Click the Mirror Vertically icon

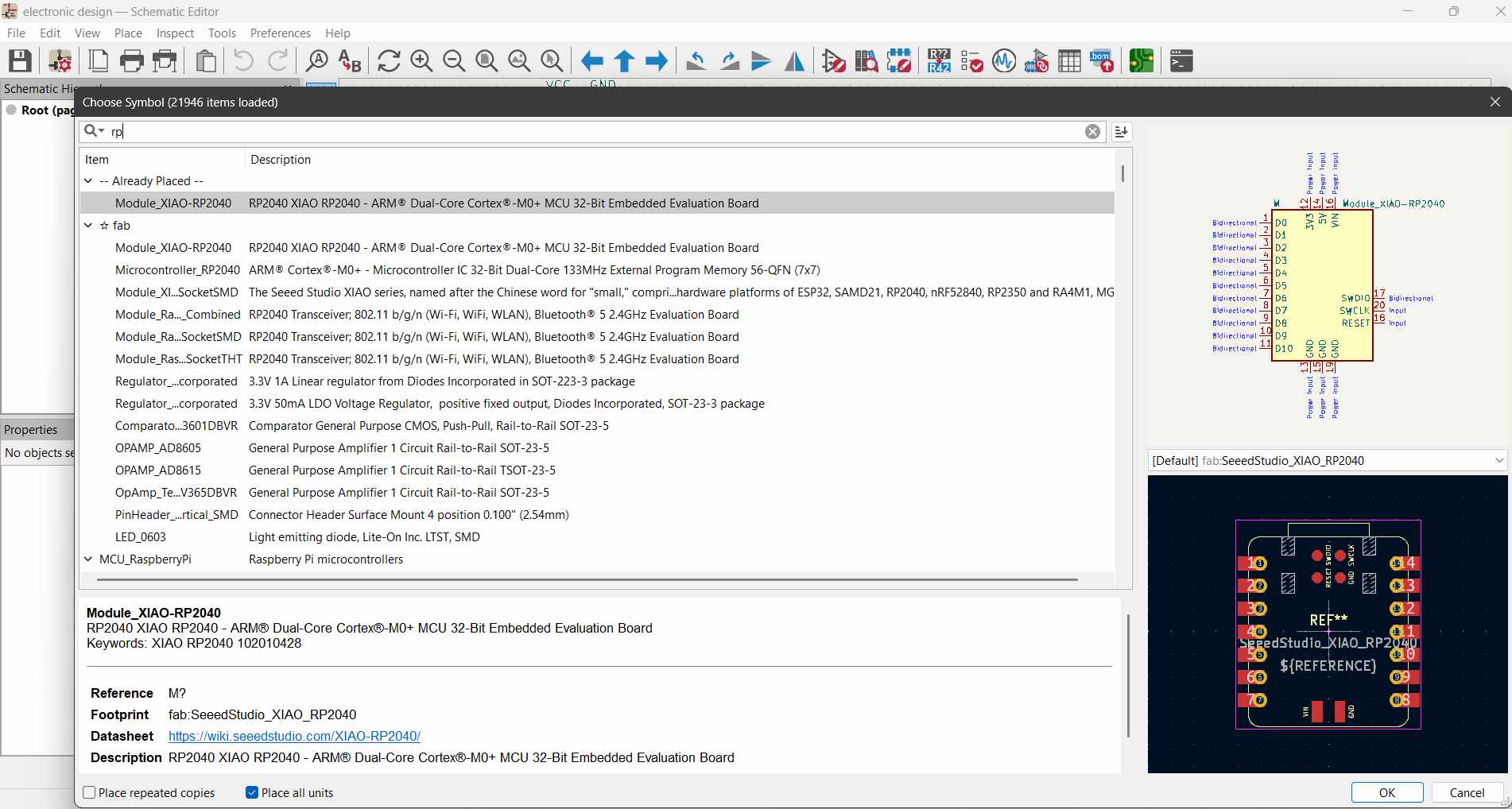[x=762, y=61]
